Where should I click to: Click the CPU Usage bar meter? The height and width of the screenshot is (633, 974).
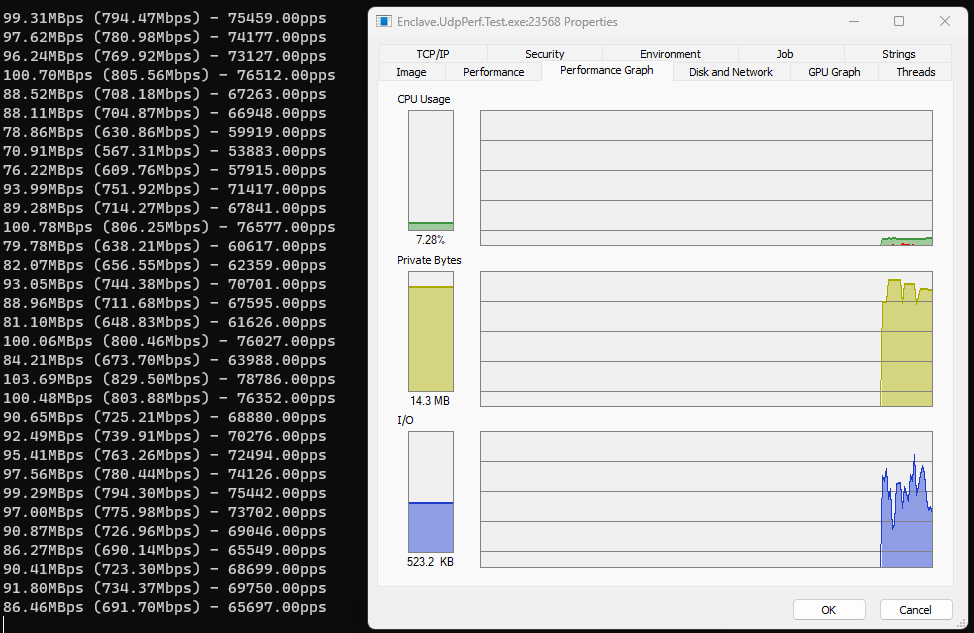[x=430, y=171]
